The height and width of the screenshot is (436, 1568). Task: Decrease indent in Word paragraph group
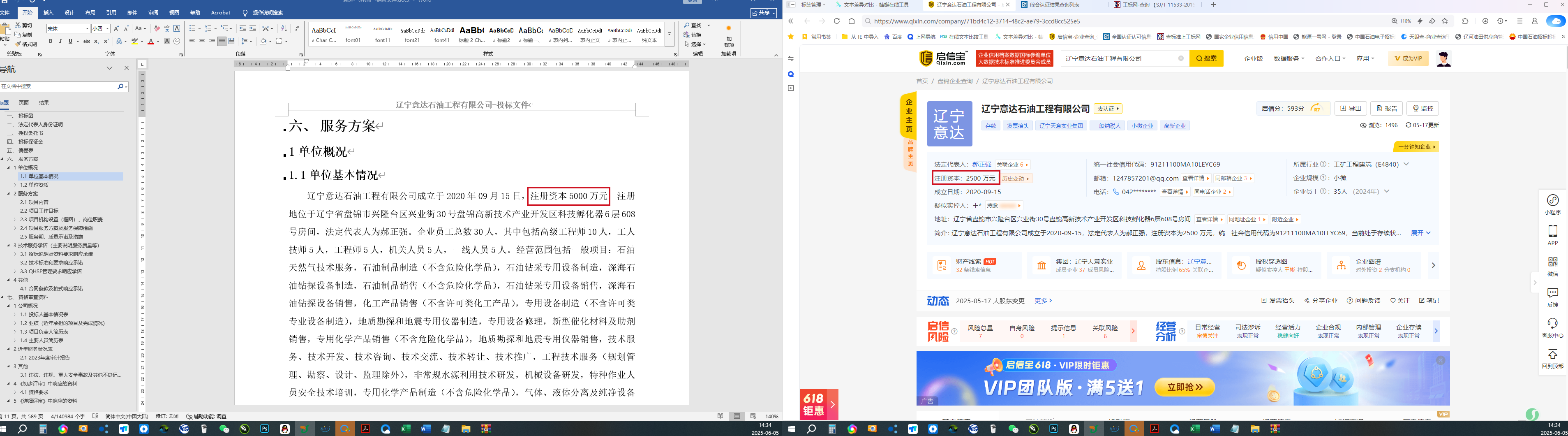[243, 29]
